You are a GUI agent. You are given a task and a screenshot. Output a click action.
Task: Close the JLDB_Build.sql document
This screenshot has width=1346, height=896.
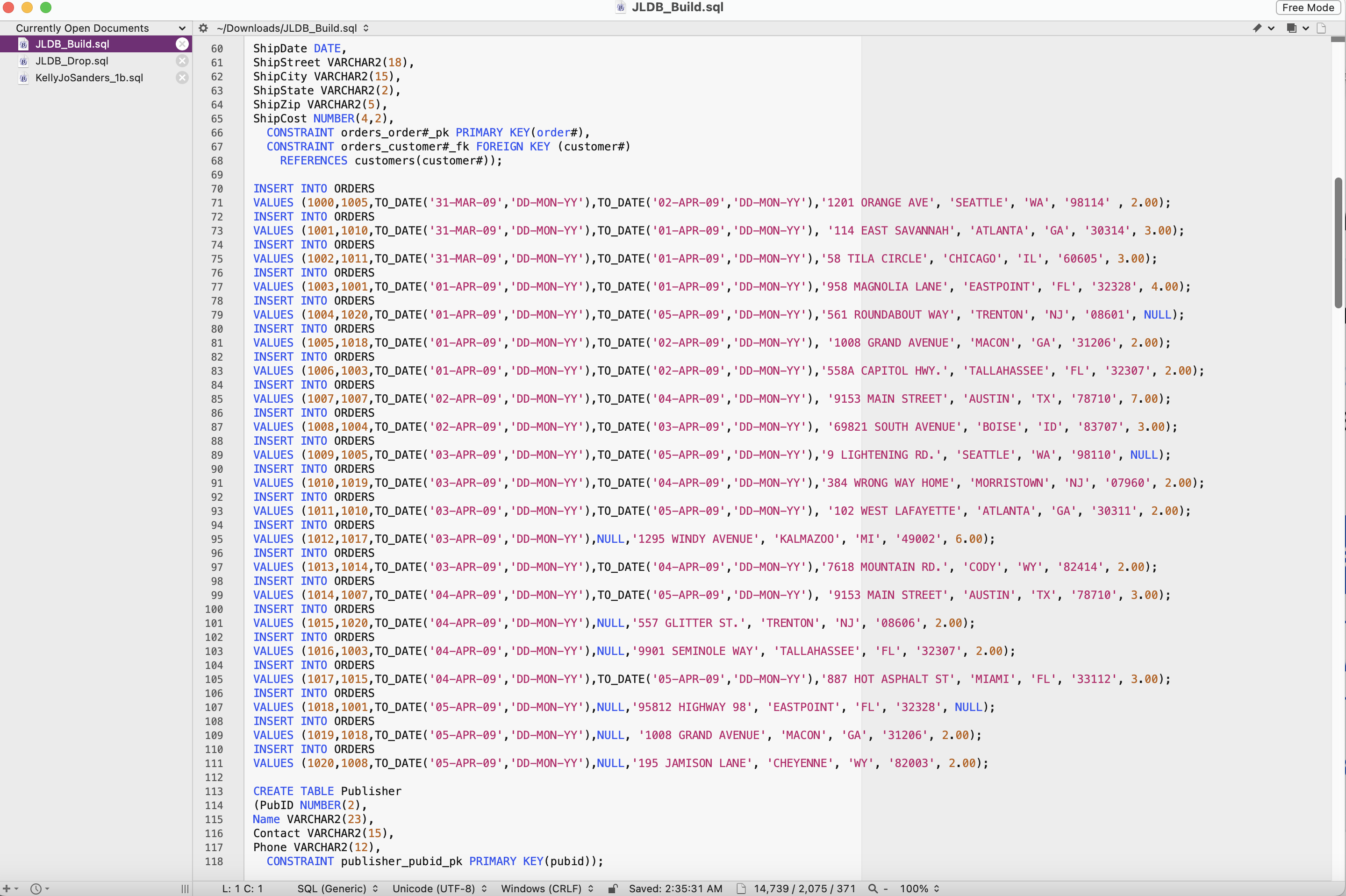pos(182,44)
